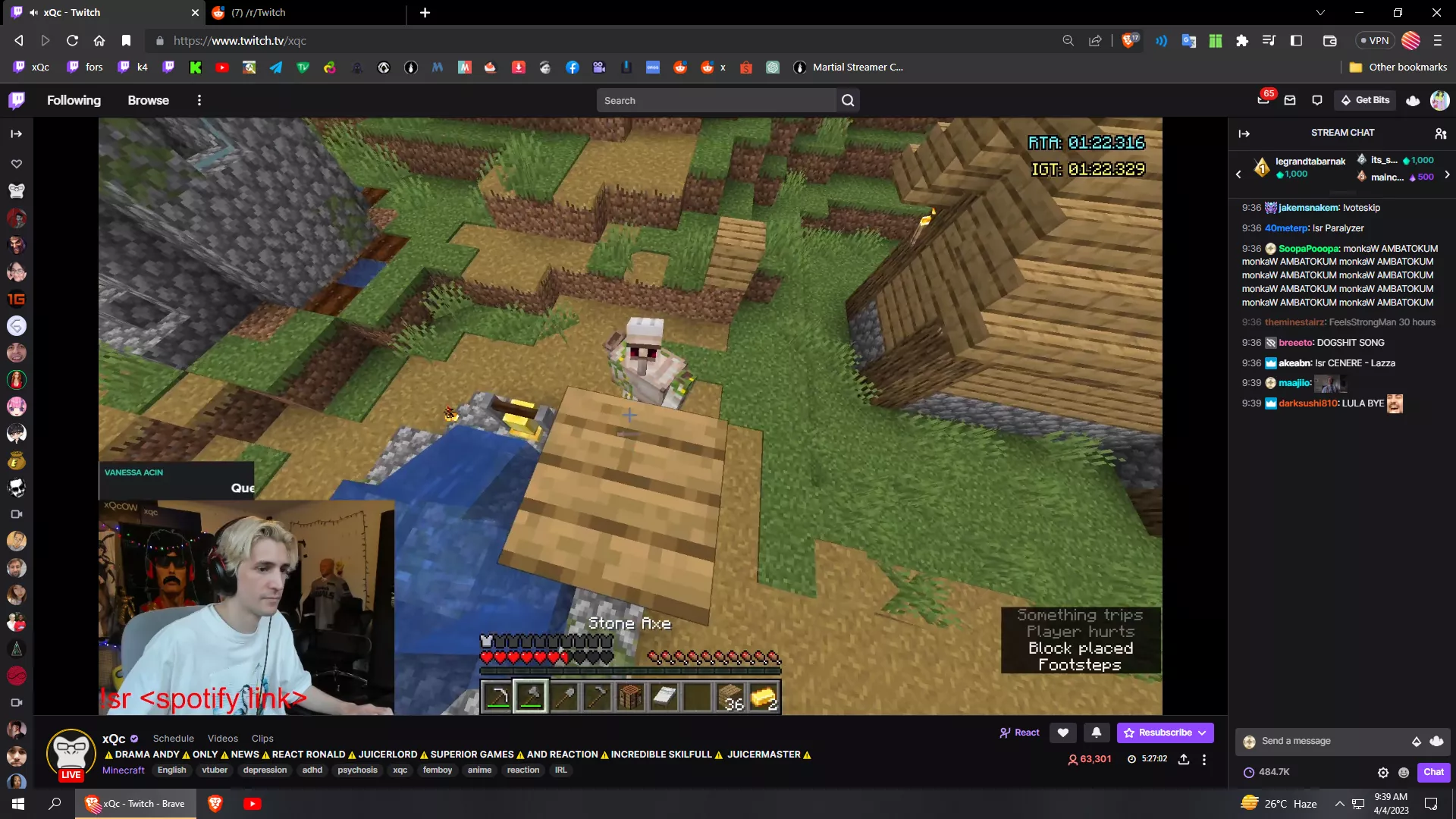Switch to the Clips tab
This screenshot has width=1456, height=819.
[x=262, y=738]
